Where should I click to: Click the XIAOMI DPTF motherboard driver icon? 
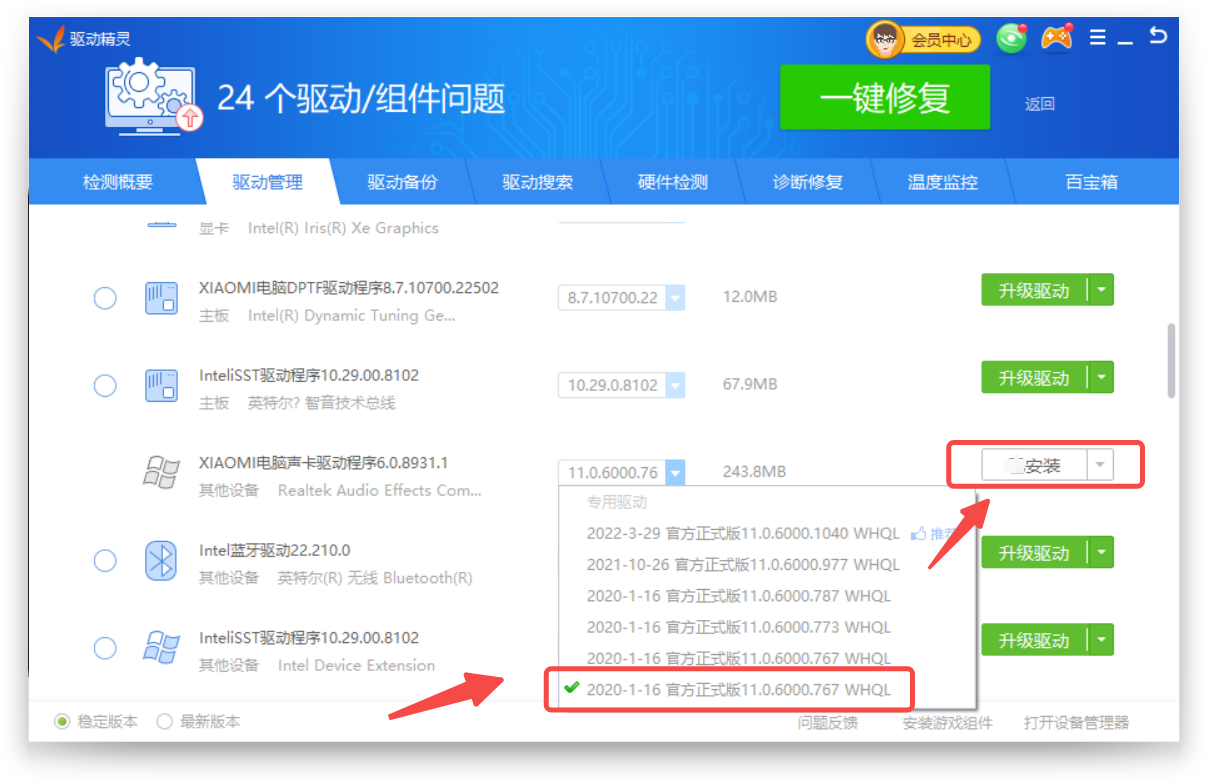[161, 298]
